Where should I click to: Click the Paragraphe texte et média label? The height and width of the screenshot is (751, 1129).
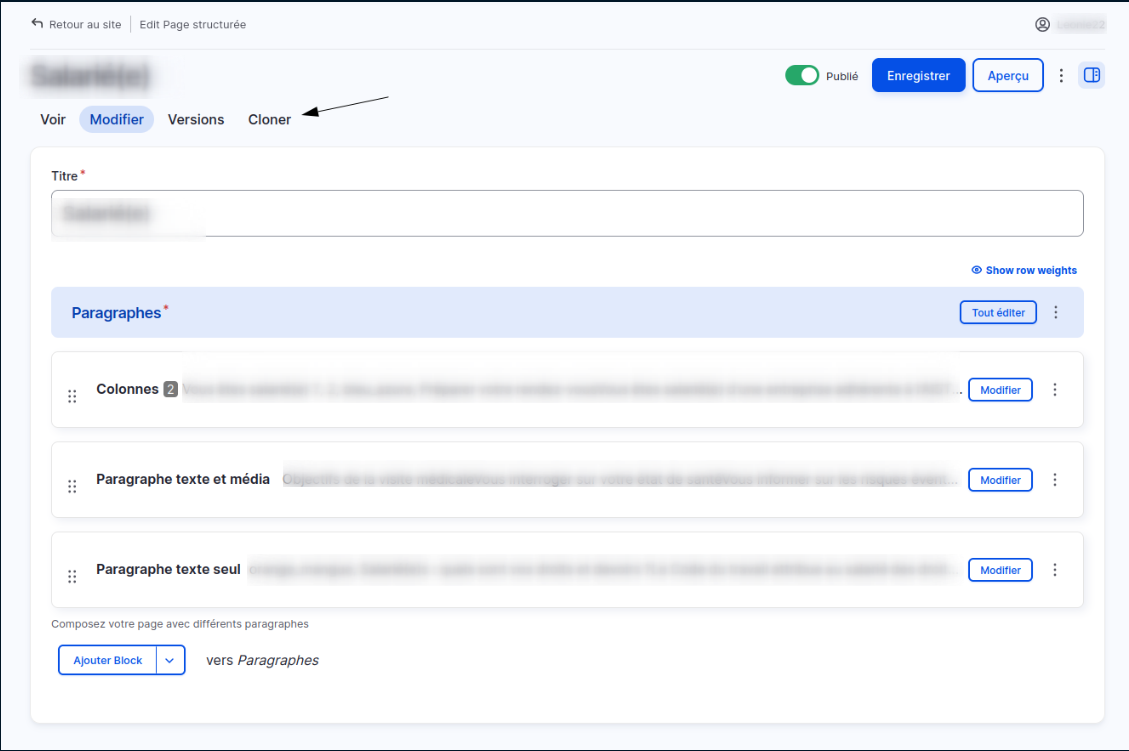(x=183, y=479)
